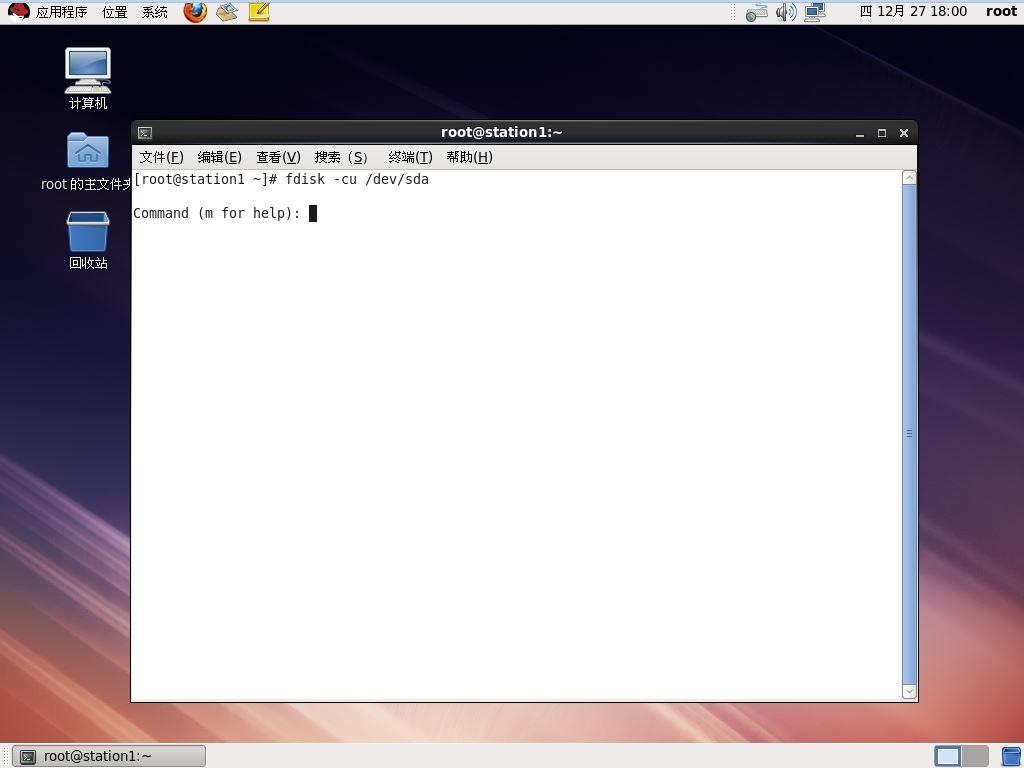Maximize the root@station1 terminal window
The image size is (1024, 768).
point(882,133)
